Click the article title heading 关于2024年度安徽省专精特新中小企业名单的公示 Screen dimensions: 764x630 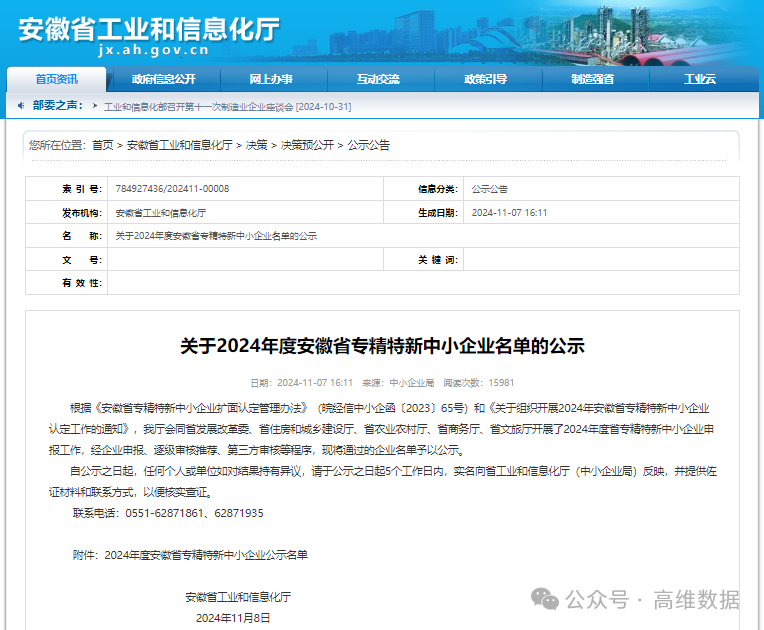[382, 346]
